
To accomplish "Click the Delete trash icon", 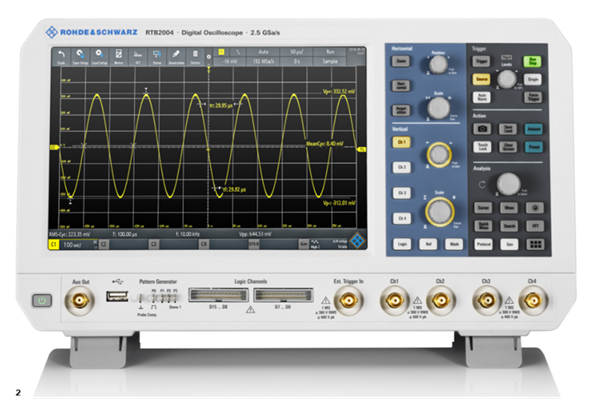I will pos(195,55).
